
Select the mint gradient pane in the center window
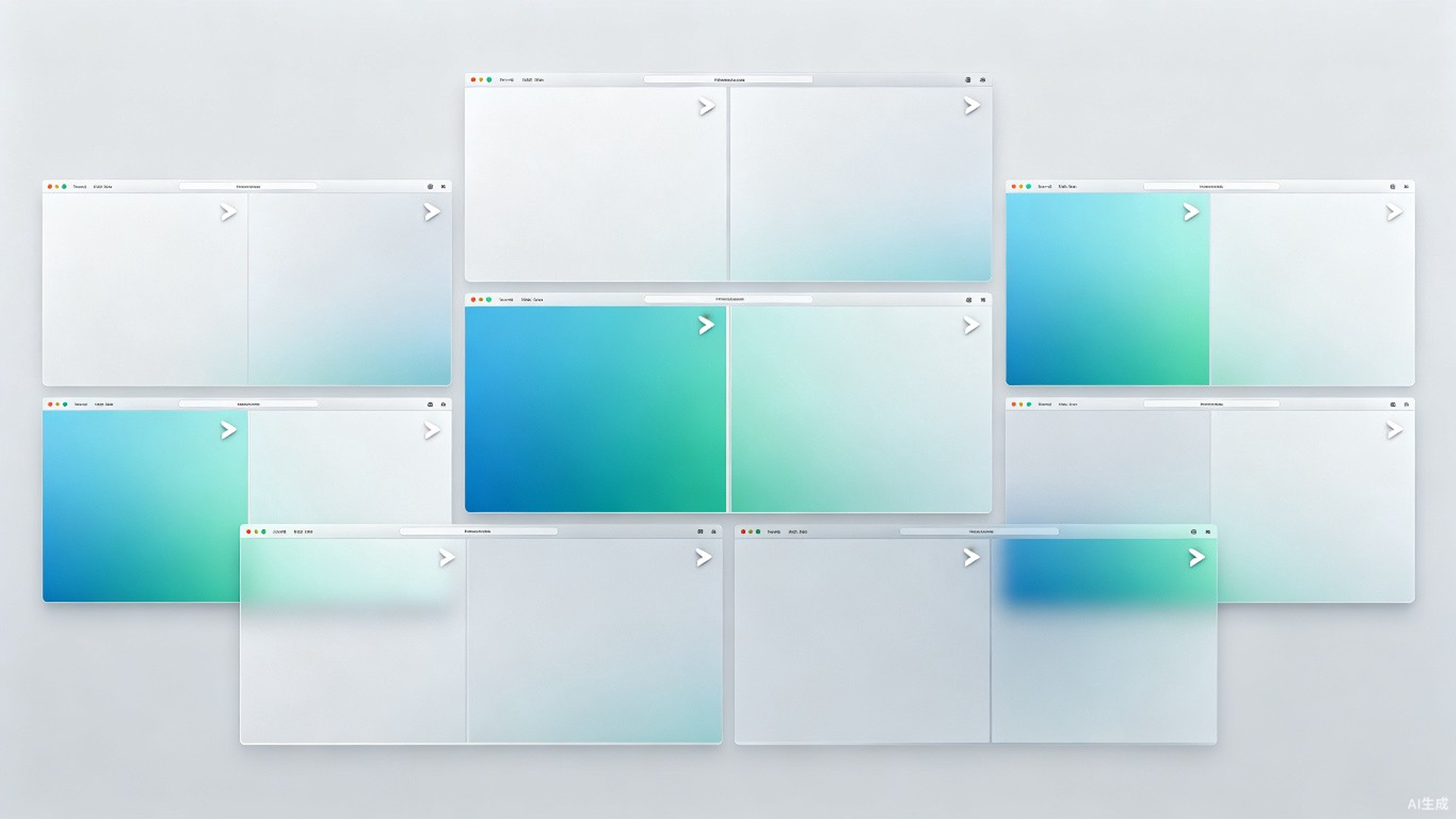861,409
